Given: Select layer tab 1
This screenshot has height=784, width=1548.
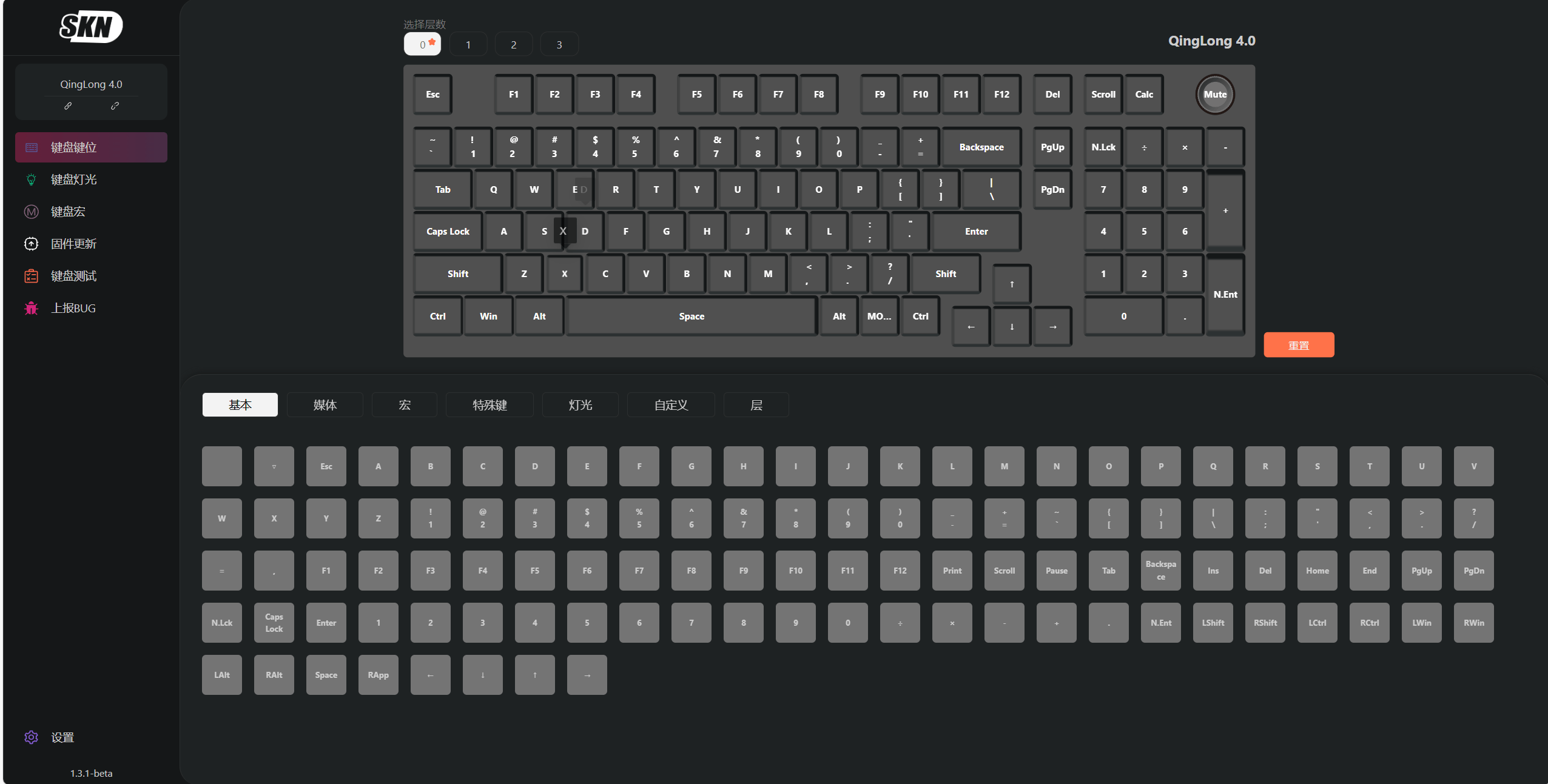Looking at the screenshot, I should [467, 44].
